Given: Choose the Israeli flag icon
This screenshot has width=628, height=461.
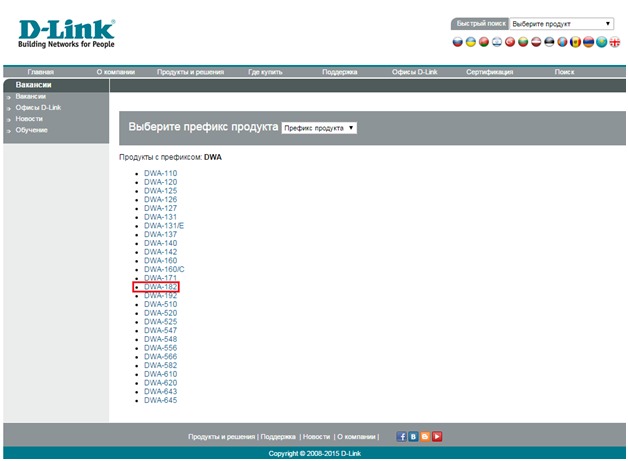Looking at the screenshot, I should [497, 42].
